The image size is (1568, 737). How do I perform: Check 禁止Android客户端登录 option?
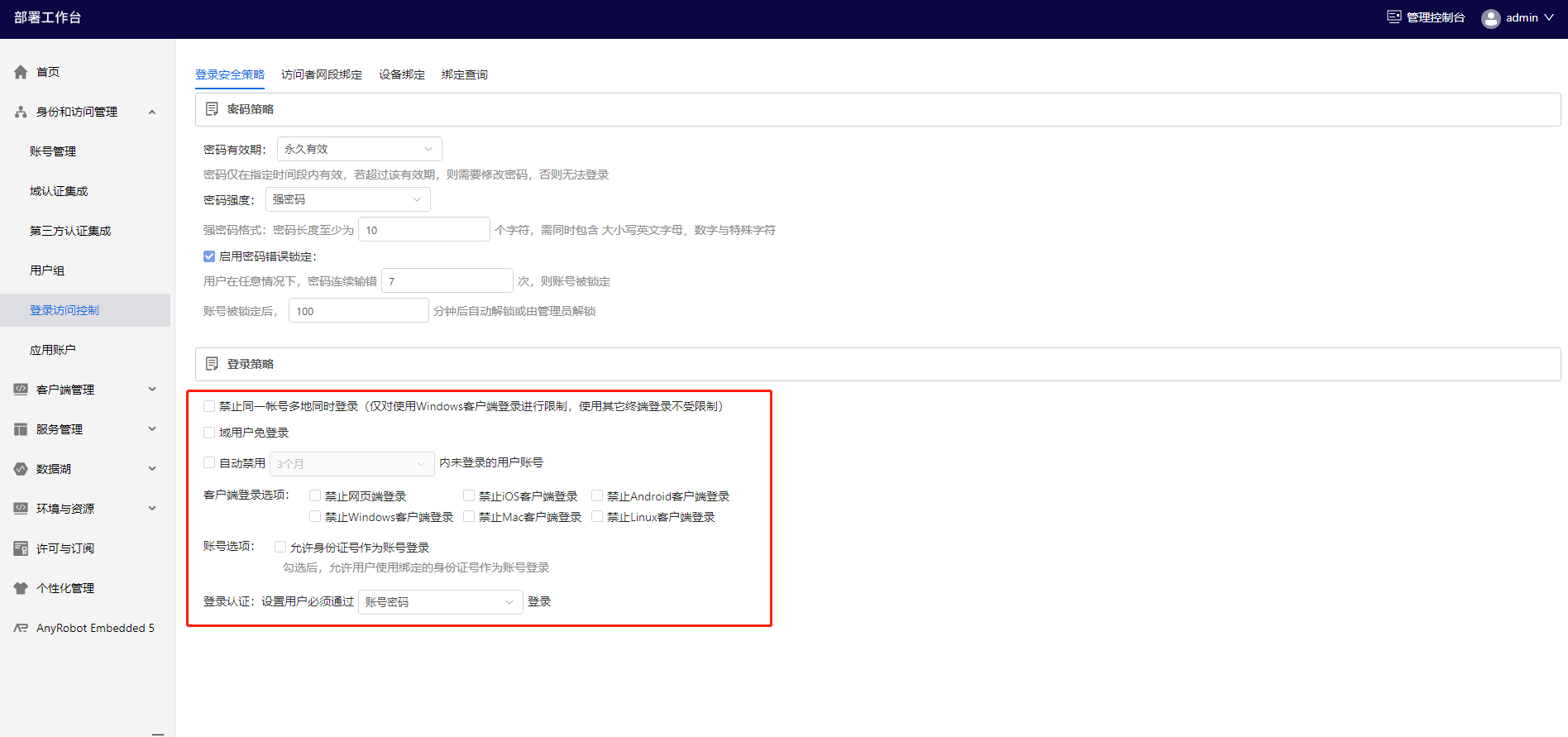(597, 495)
